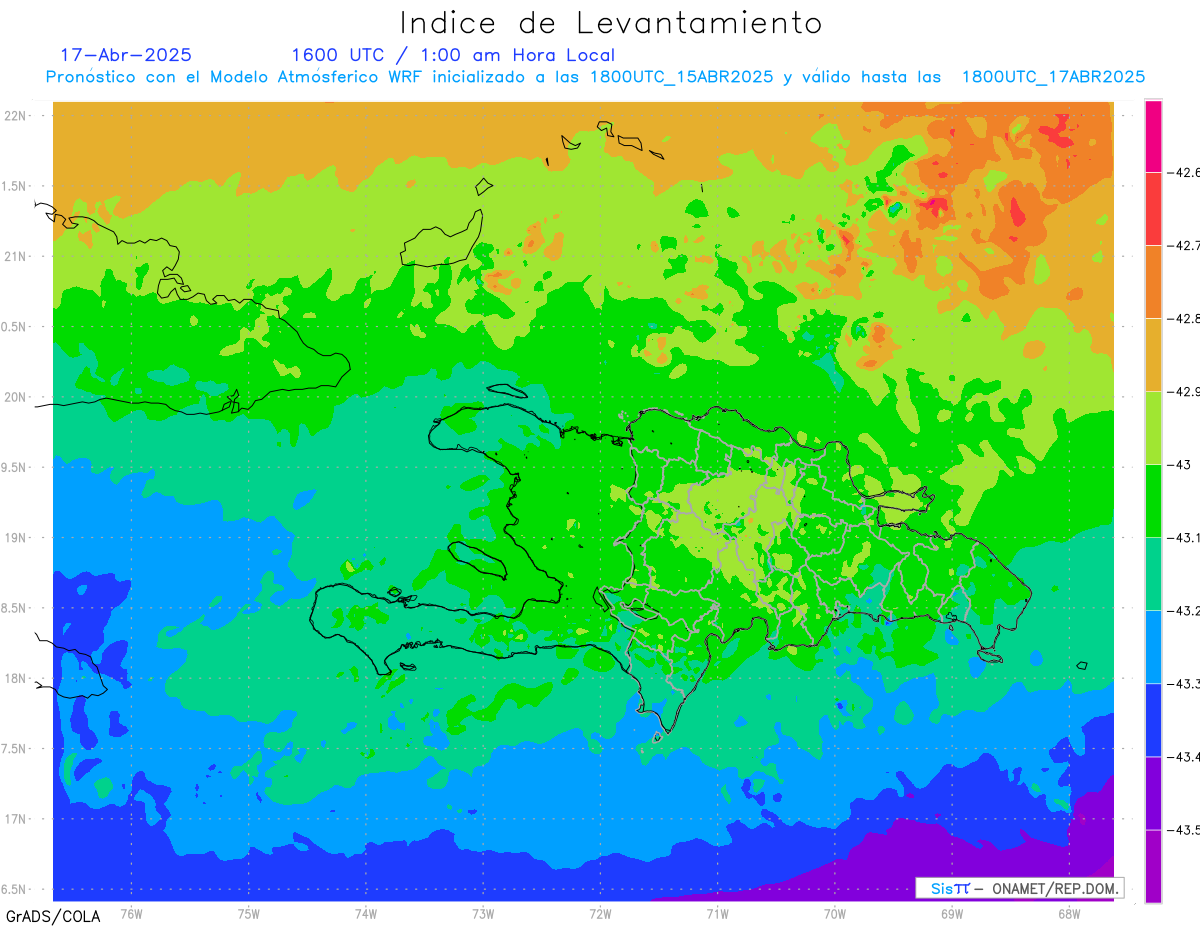This screenshot has height=927, width=1200.
Task: Click the legend value '-43.3'
Action: pos(1186,684)
